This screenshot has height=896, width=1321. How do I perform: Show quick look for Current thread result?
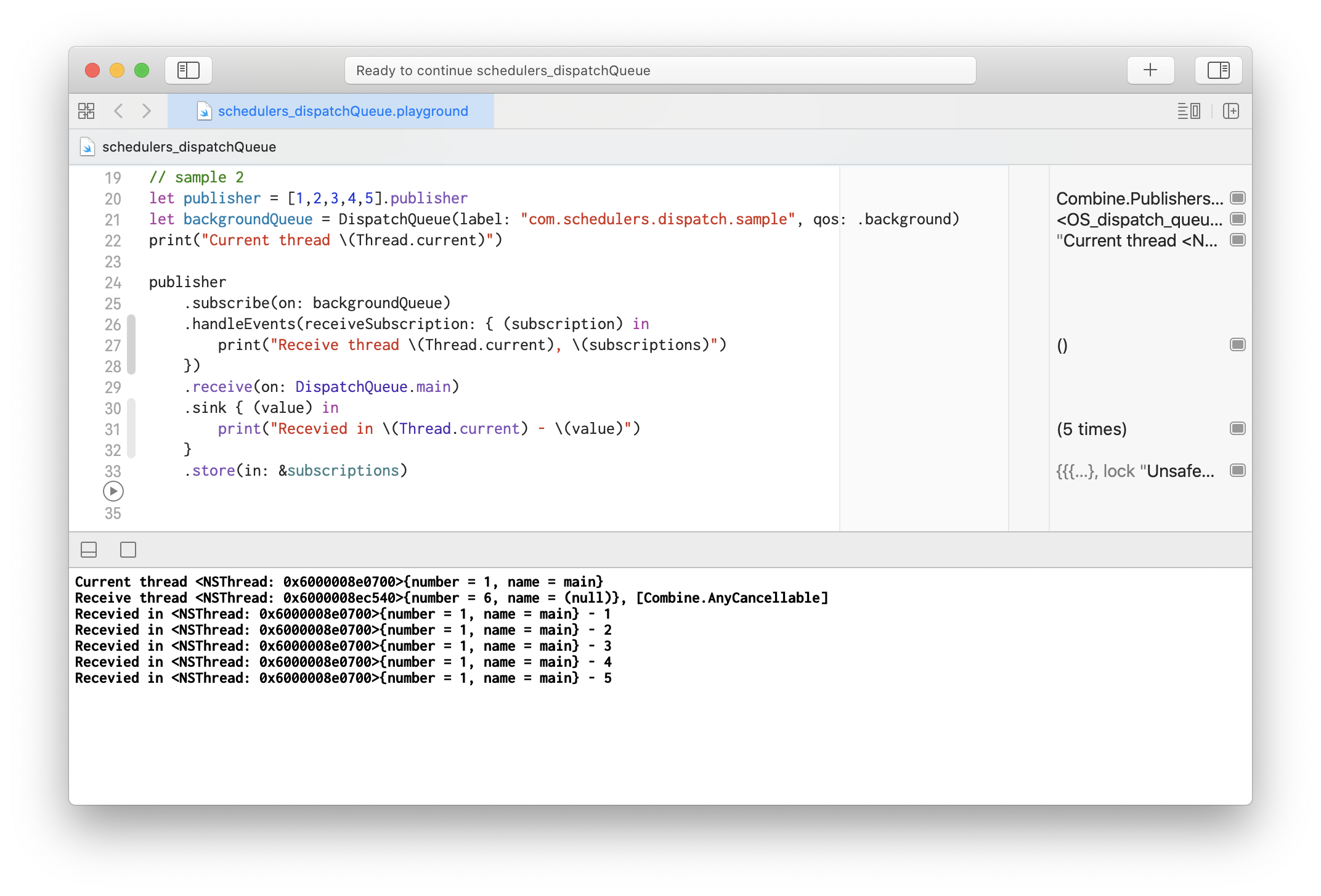tap(1237, 240)
